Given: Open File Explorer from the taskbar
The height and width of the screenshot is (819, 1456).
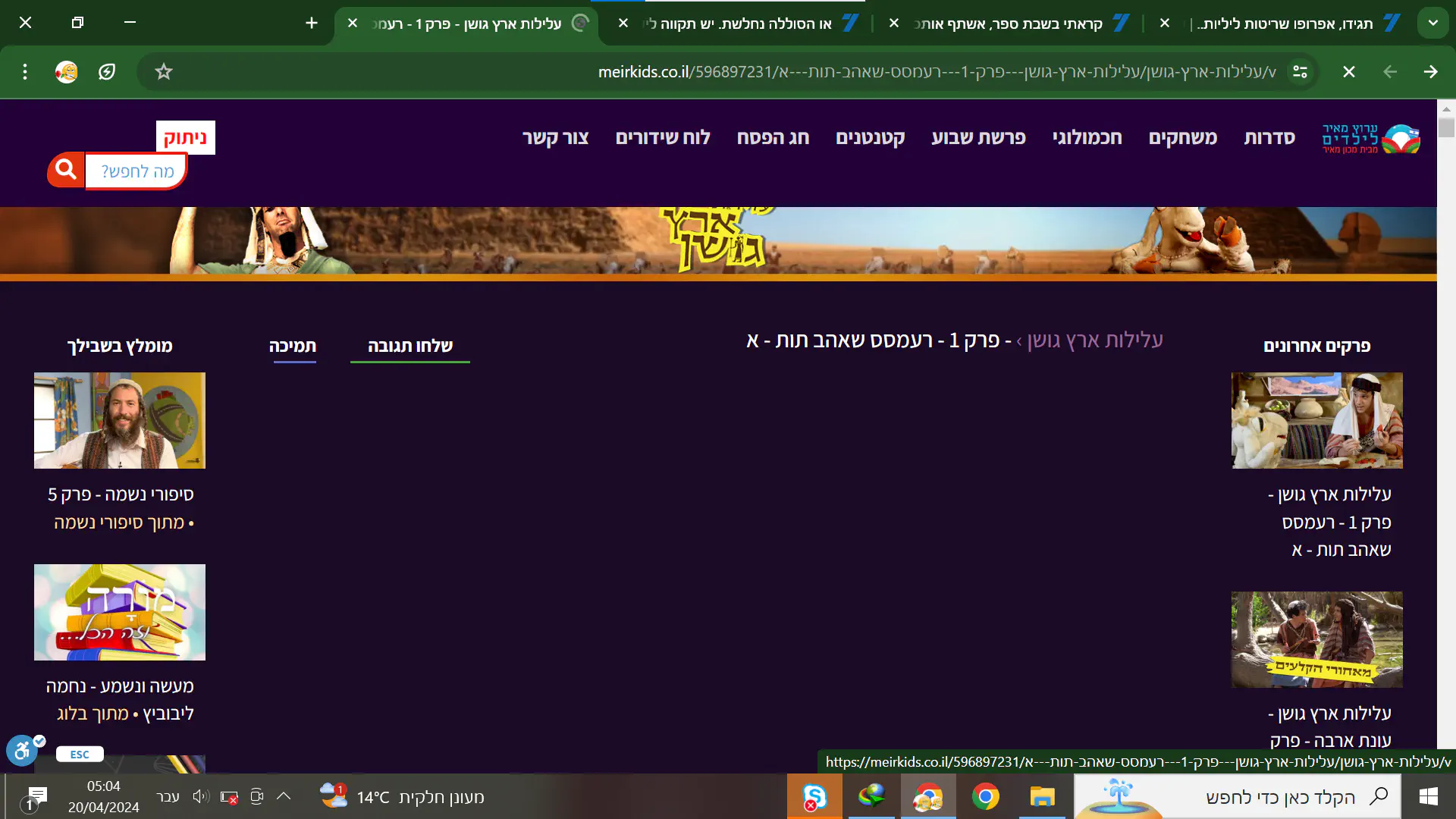Looking at the screenshot, I should (x=1042, y=797).
